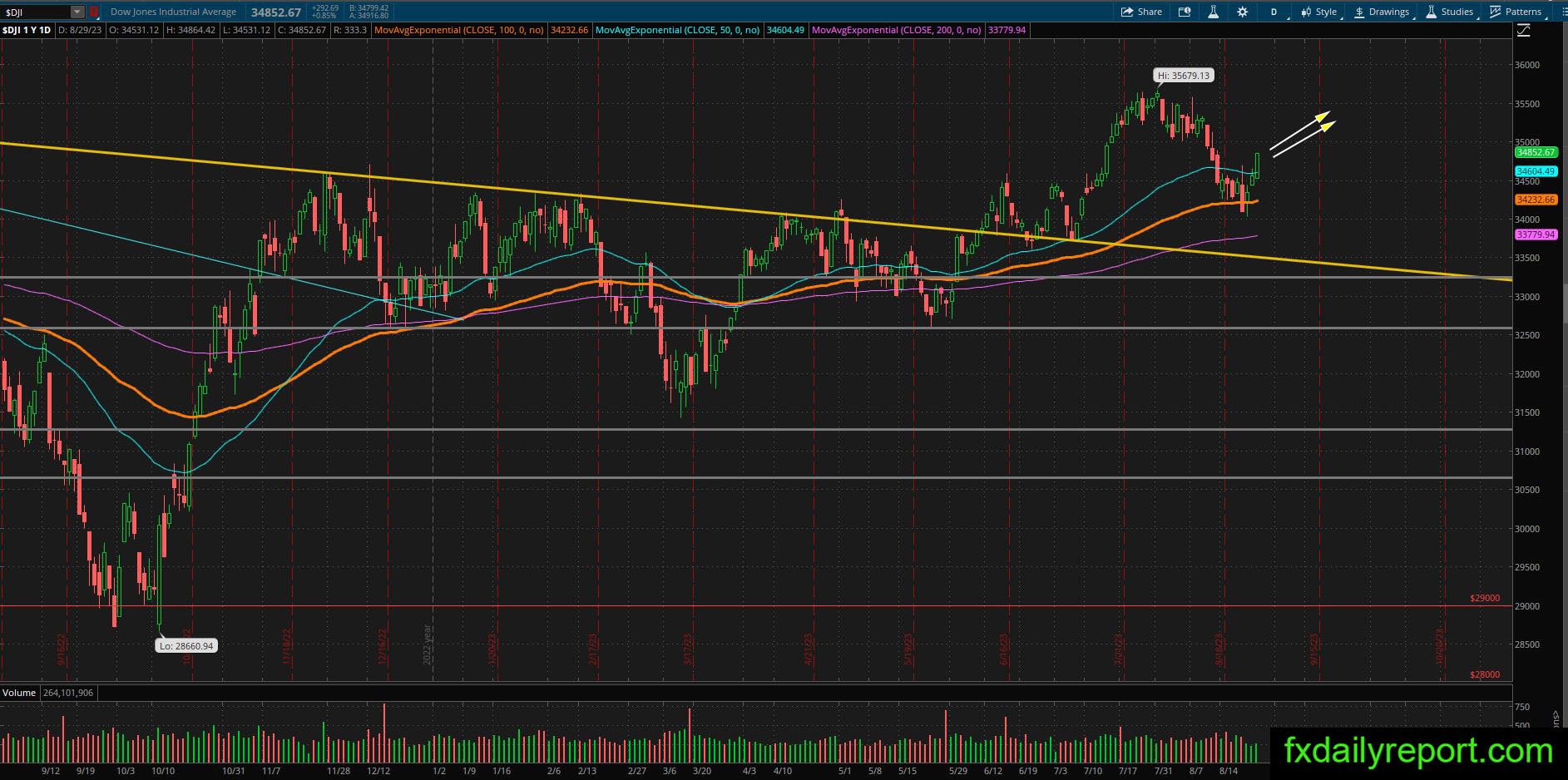Click the O: 34531.12 open value
Image resolution: width=1568 pixels, height=780 pixels.
(134, 30)
